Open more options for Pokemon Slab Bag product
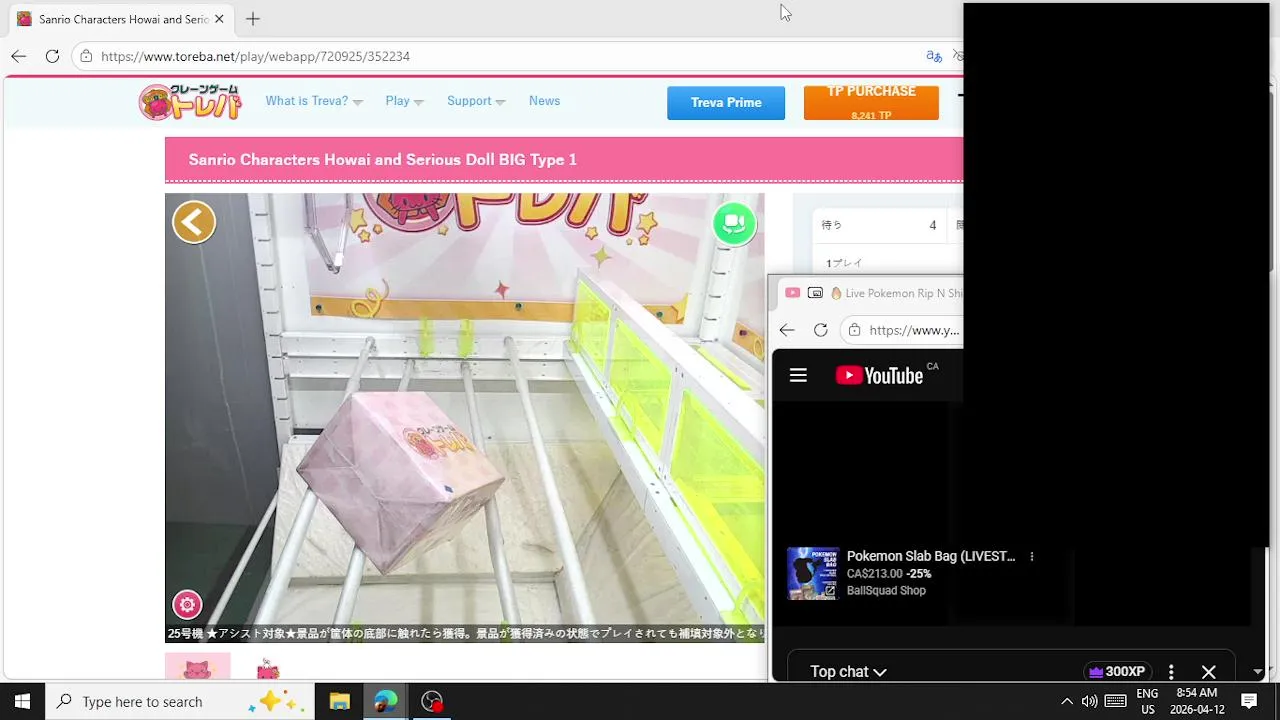Screen dimensions: 1280x720 point(1032,557)
